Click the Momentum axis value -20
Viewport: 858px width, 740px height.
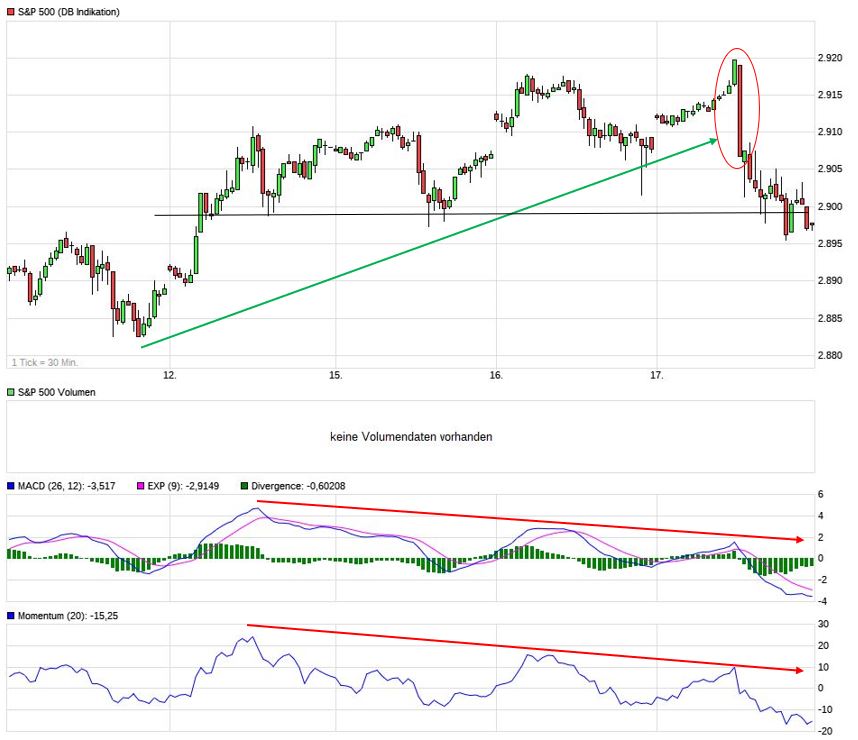click(x=823, y=731)
